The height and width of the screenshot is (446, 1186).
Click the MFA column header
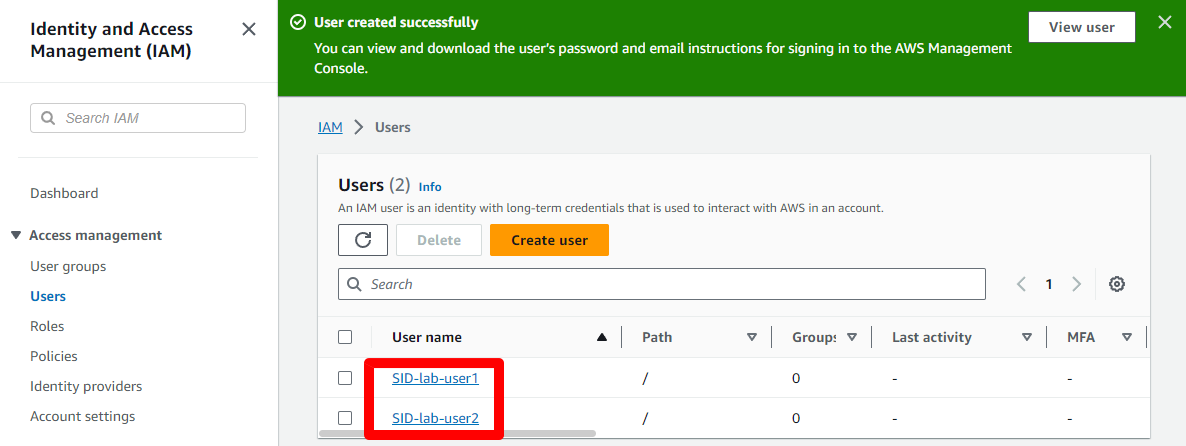coord(1081,337)
